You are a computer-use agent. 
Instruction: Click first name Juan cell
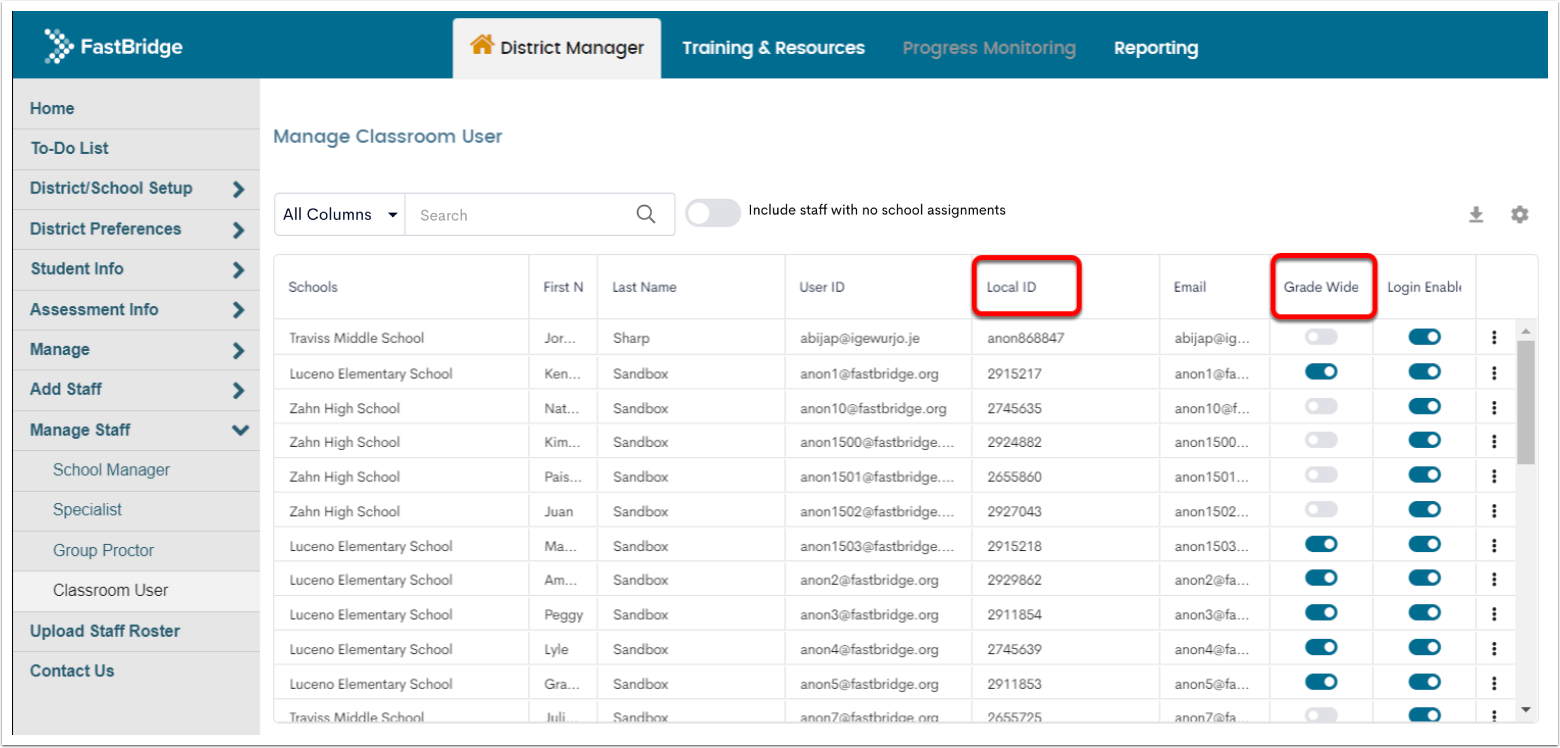point(563,511)
